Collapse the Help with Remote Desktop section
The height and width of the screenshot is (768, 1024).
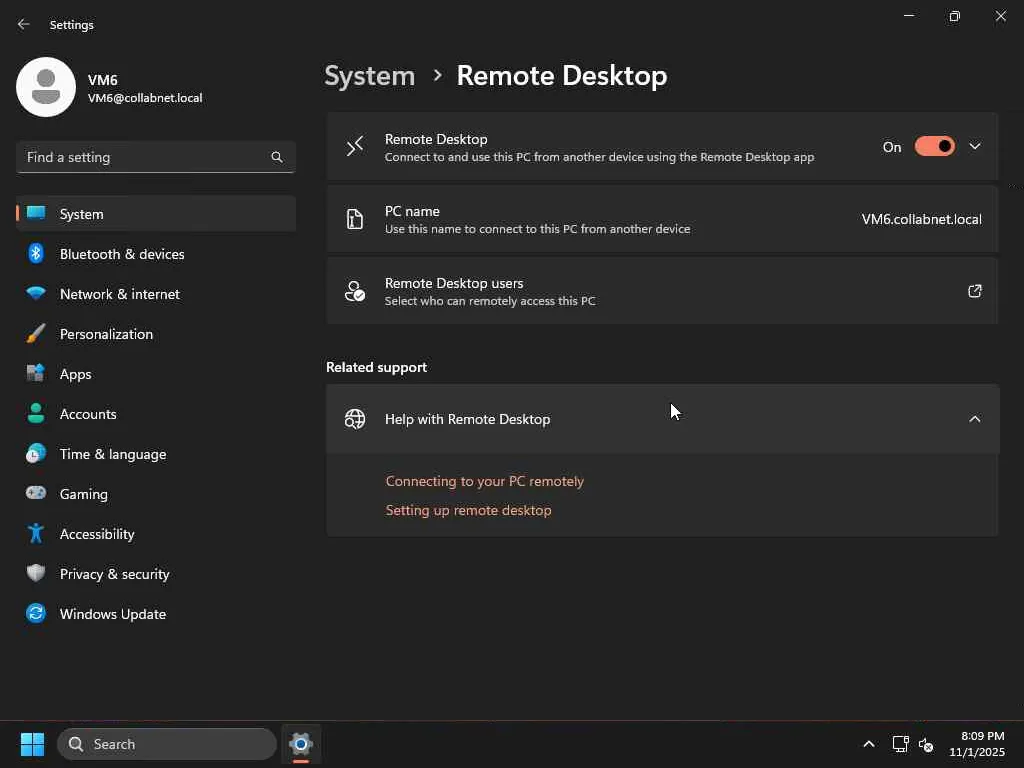click(974, 419)
